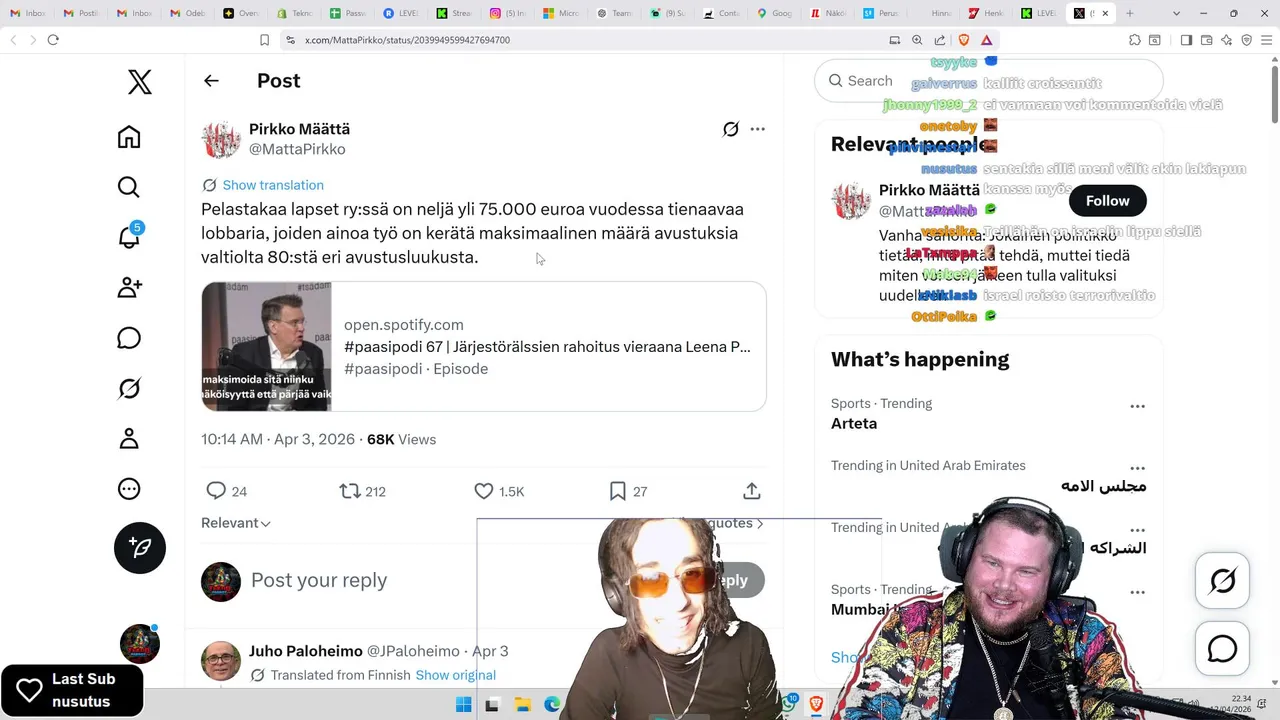1280x720 pixels.
Task: Open the floating Grok button
Action: pyautogui.click(x=1222, y=581)
